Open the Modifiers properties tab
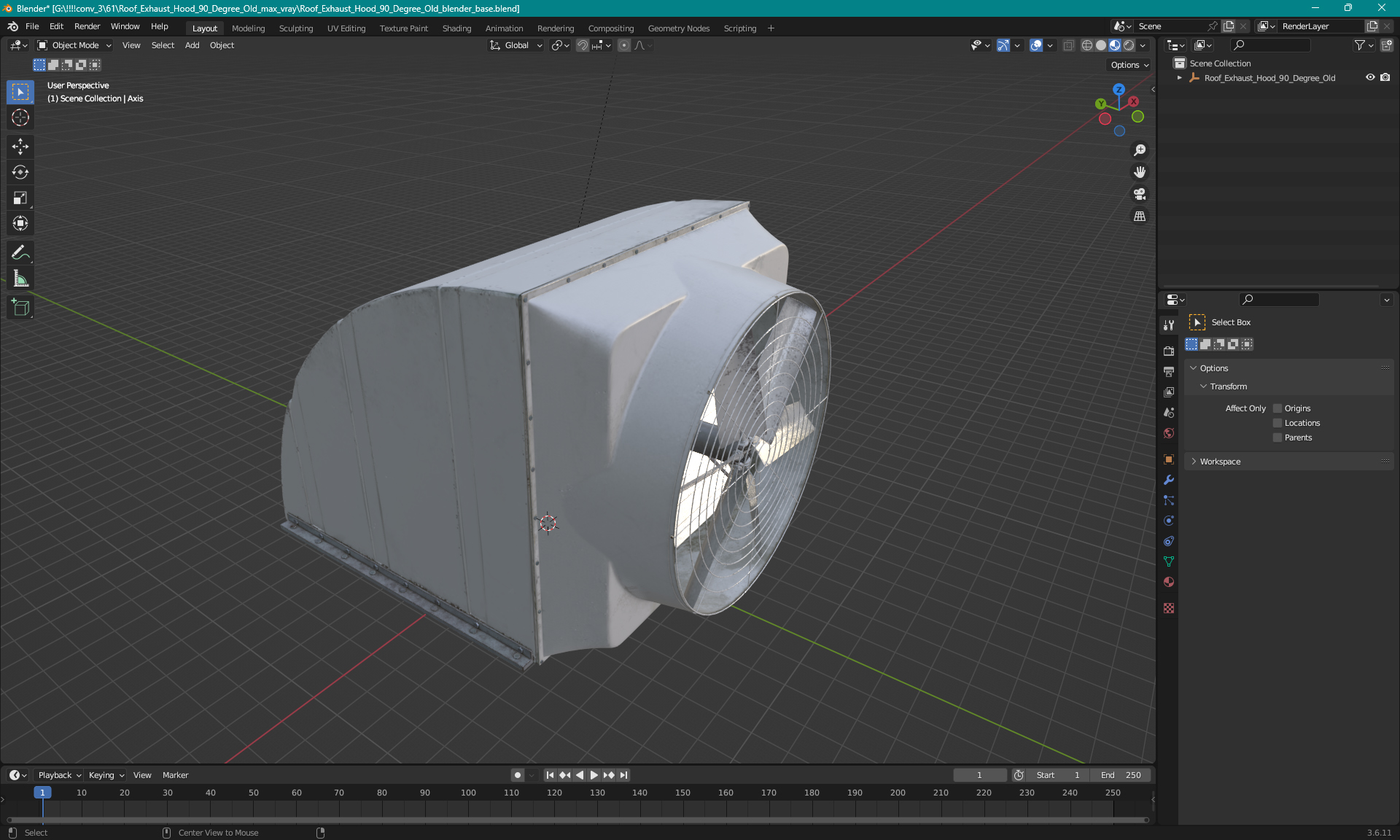 point(1169,480)
